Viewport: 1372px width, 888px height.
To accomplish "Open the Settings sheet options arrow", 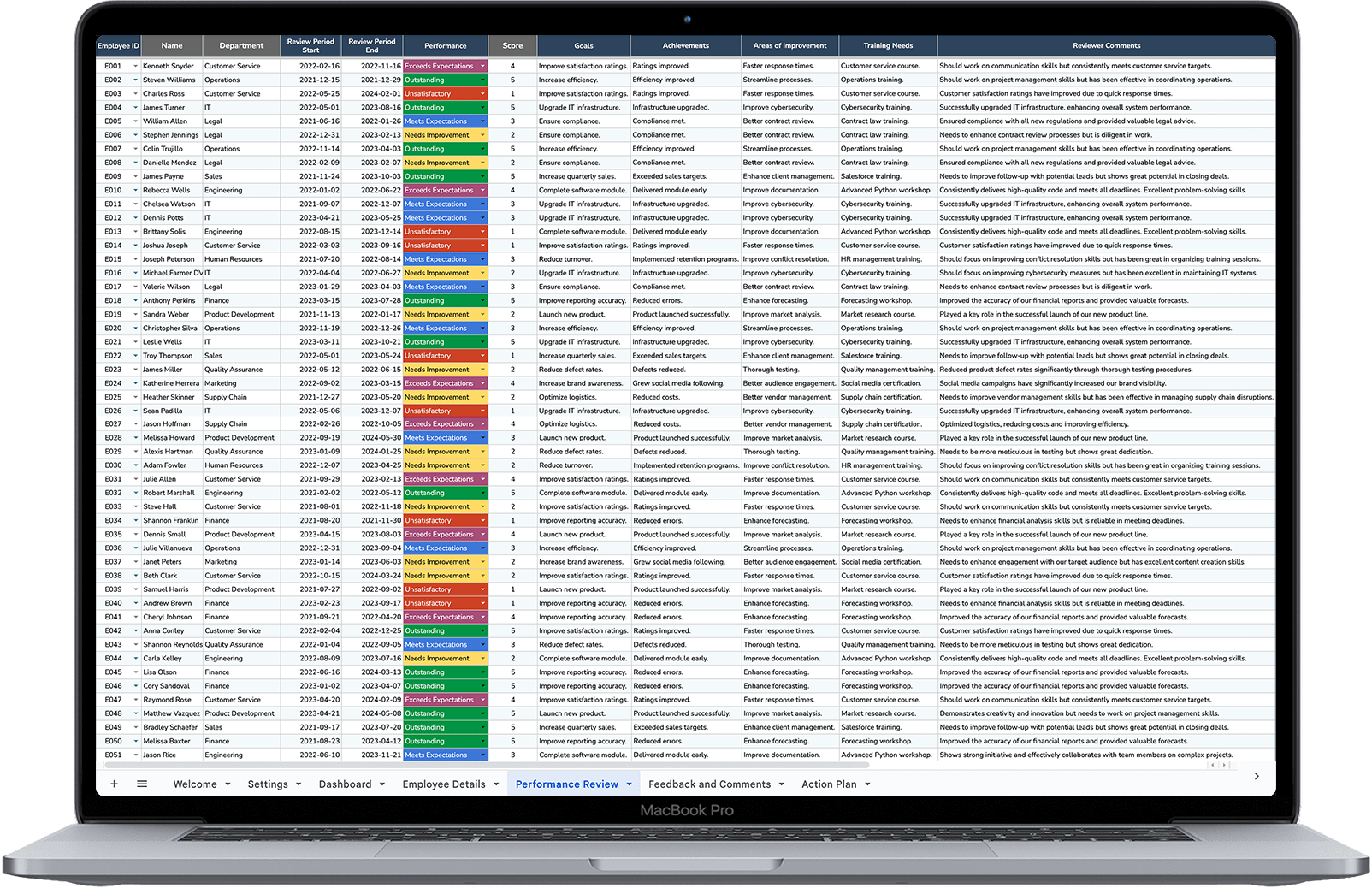I will [x=298, y=784].
